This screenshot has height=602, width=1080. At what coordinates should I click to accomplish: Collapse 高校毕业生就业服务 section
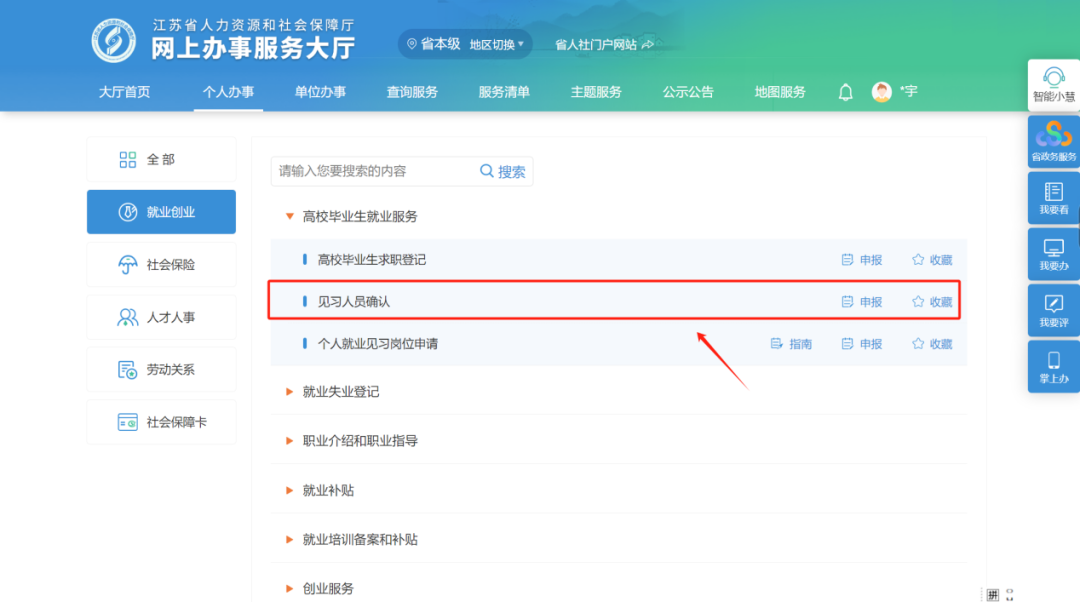click(290, 216)
